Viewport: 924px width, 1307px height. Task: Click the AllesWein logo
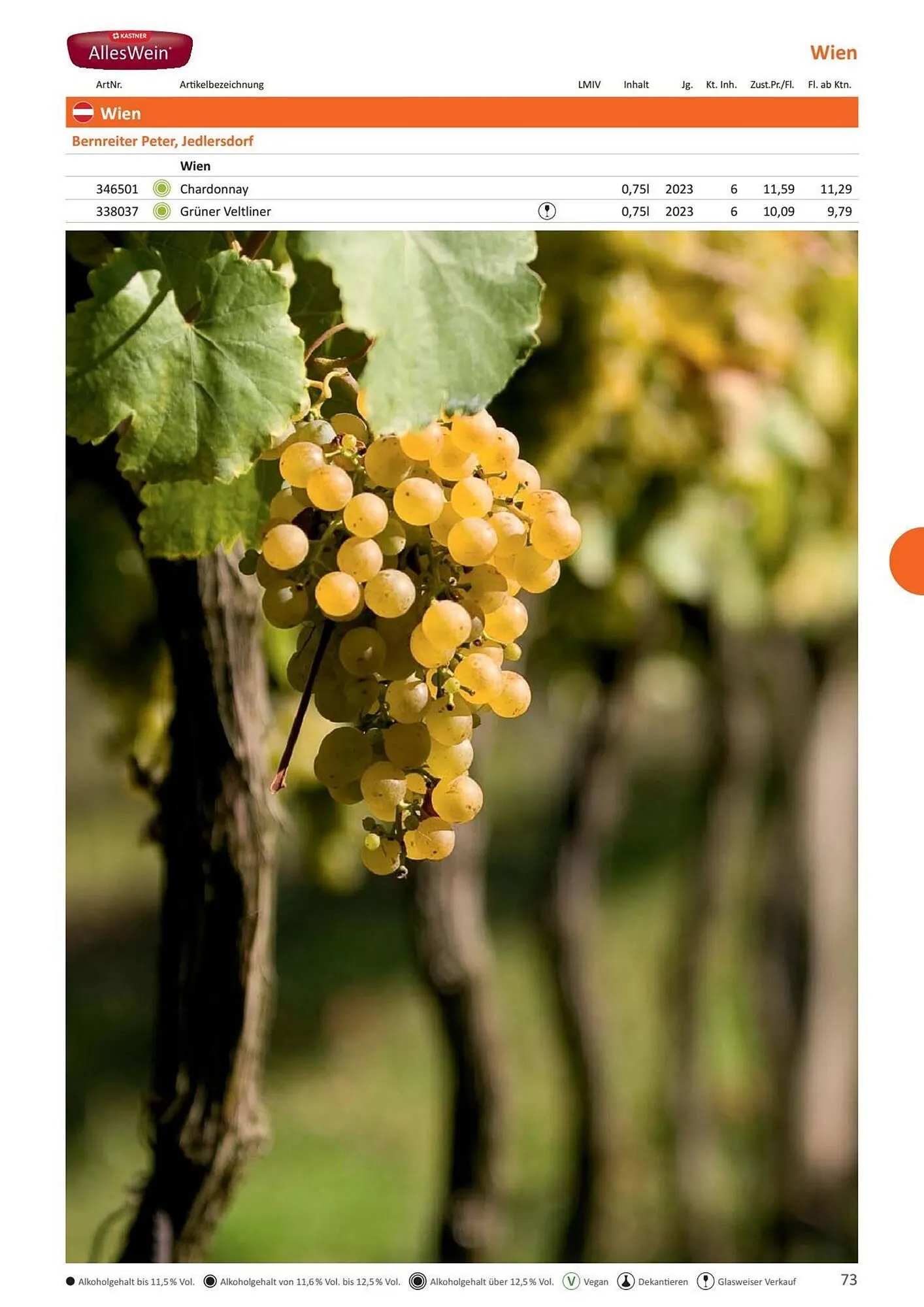click(129, 50)
